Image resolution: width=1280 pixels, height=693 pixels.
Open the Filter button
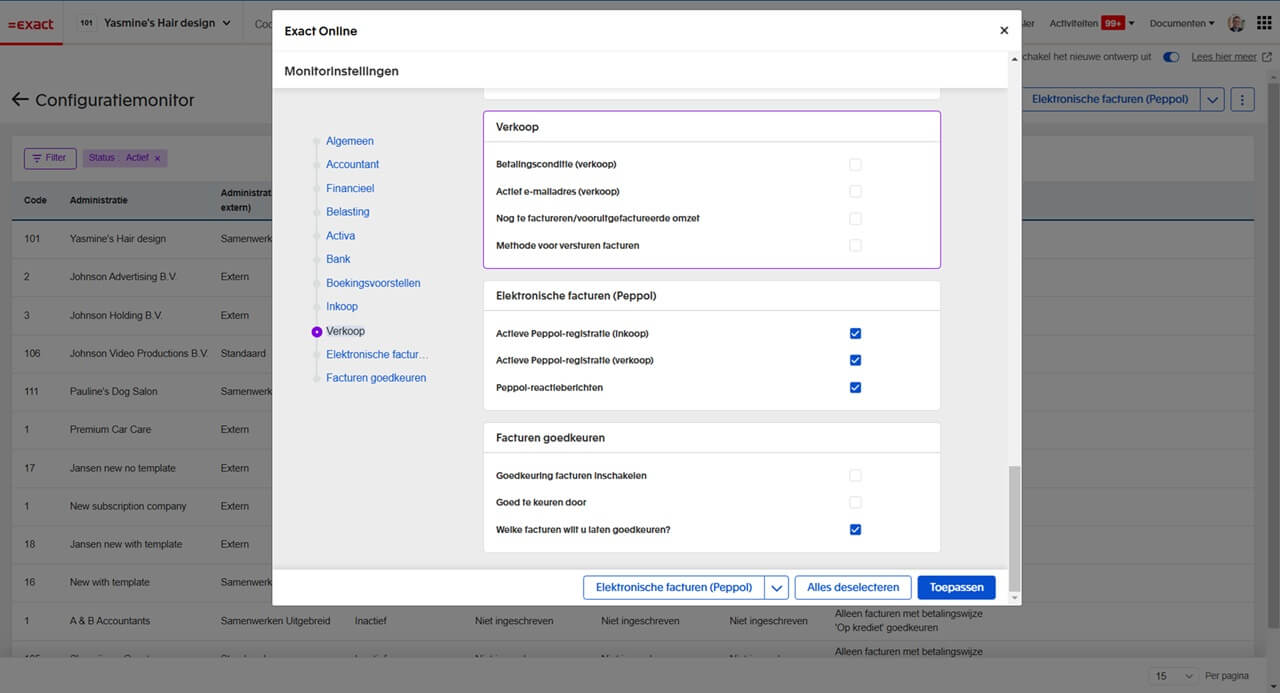click(50, 158)
